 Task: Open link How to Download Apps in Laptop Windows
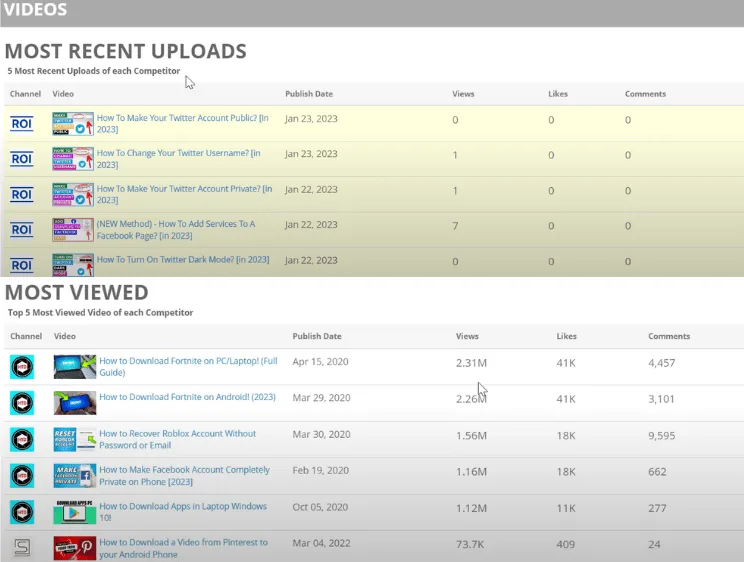(183, 512)
